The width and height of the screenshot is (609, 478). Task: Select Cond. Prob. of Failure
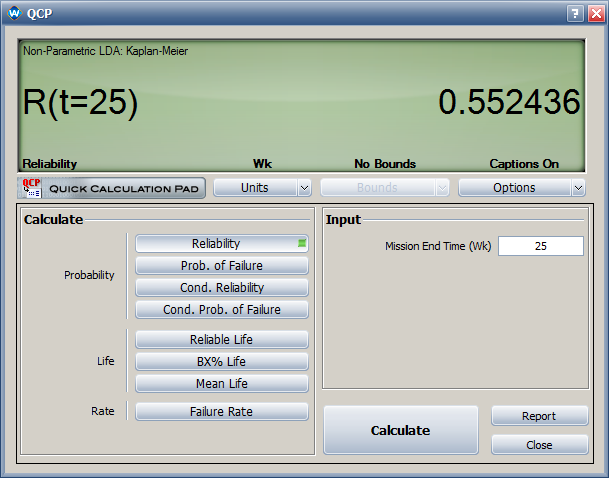(x=221, y=309)
